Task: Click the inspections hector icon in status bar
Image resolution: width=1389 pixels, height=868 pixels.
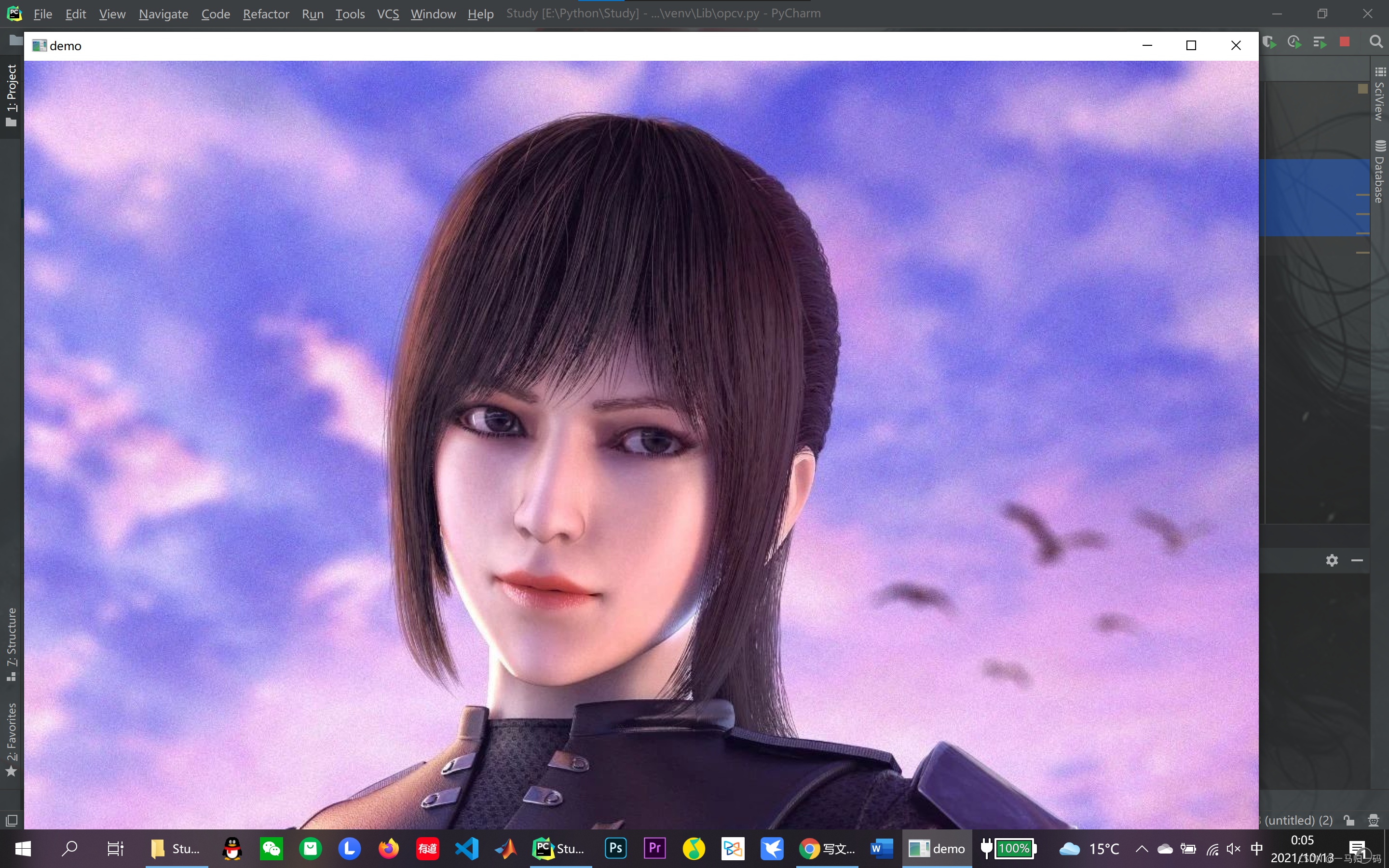Action: click(x=1373, y=820)
